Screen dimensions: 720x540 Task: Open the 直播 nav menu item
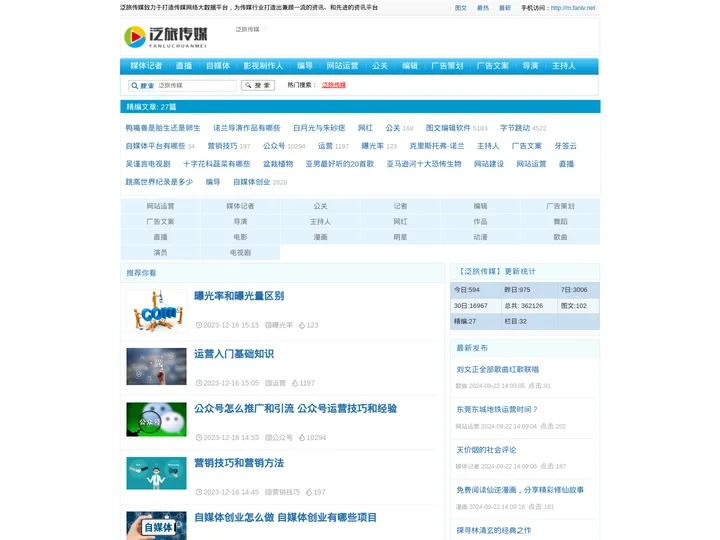[x=184, y=66]
